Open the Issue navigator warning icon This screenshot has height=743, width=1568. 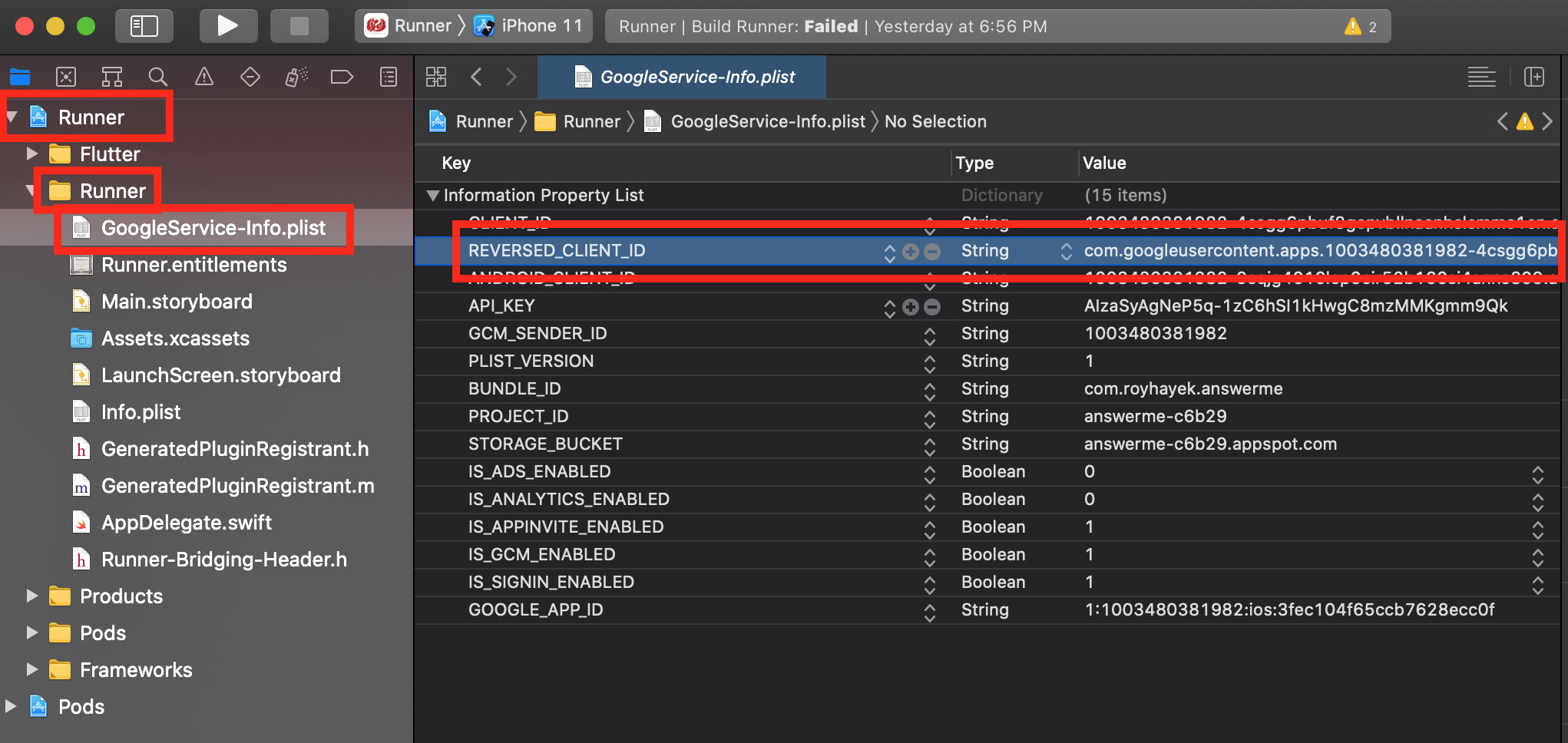[x=204, y=77]
